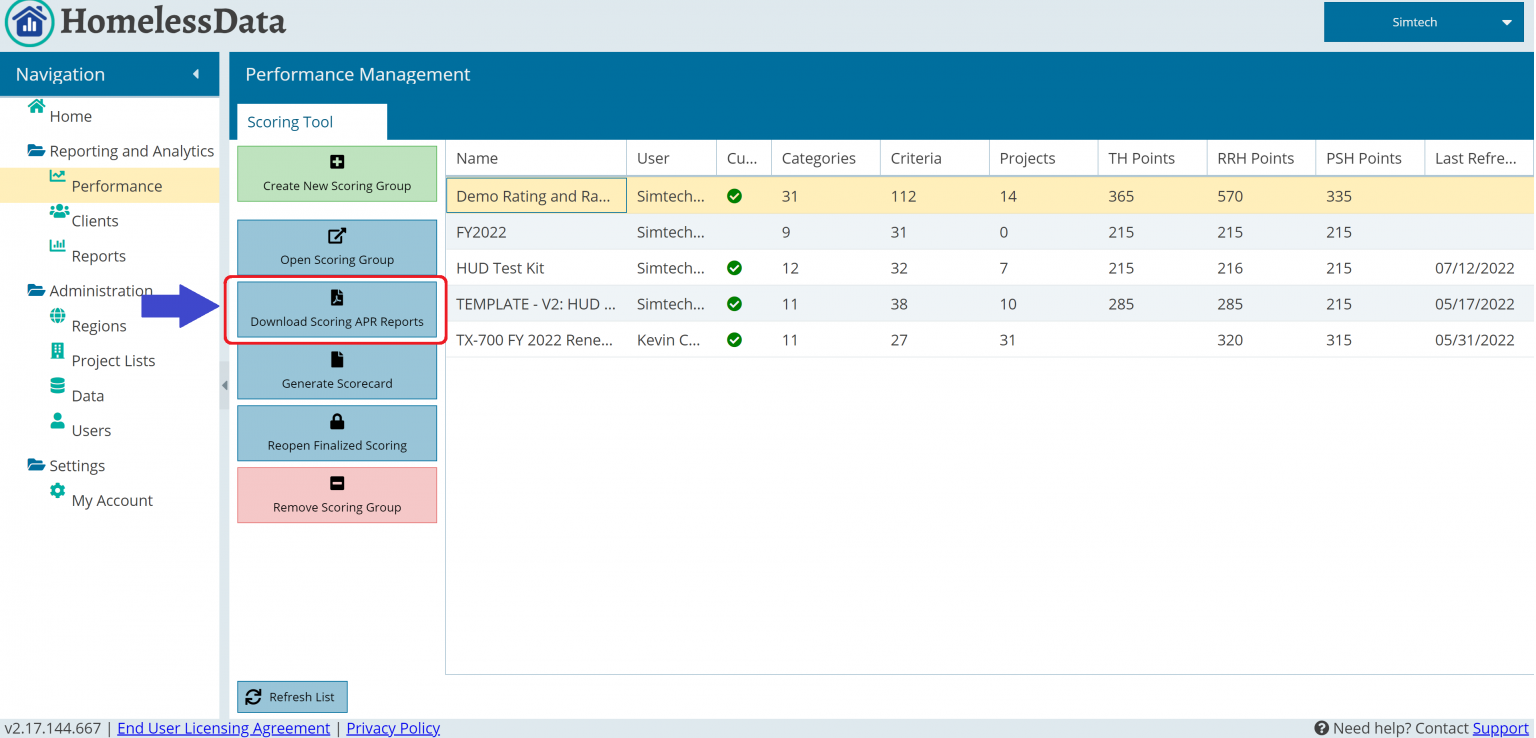Screen dimensions: 1536x738
Task: Click the My Account gear icon
Action: click(x=58, y=491)
